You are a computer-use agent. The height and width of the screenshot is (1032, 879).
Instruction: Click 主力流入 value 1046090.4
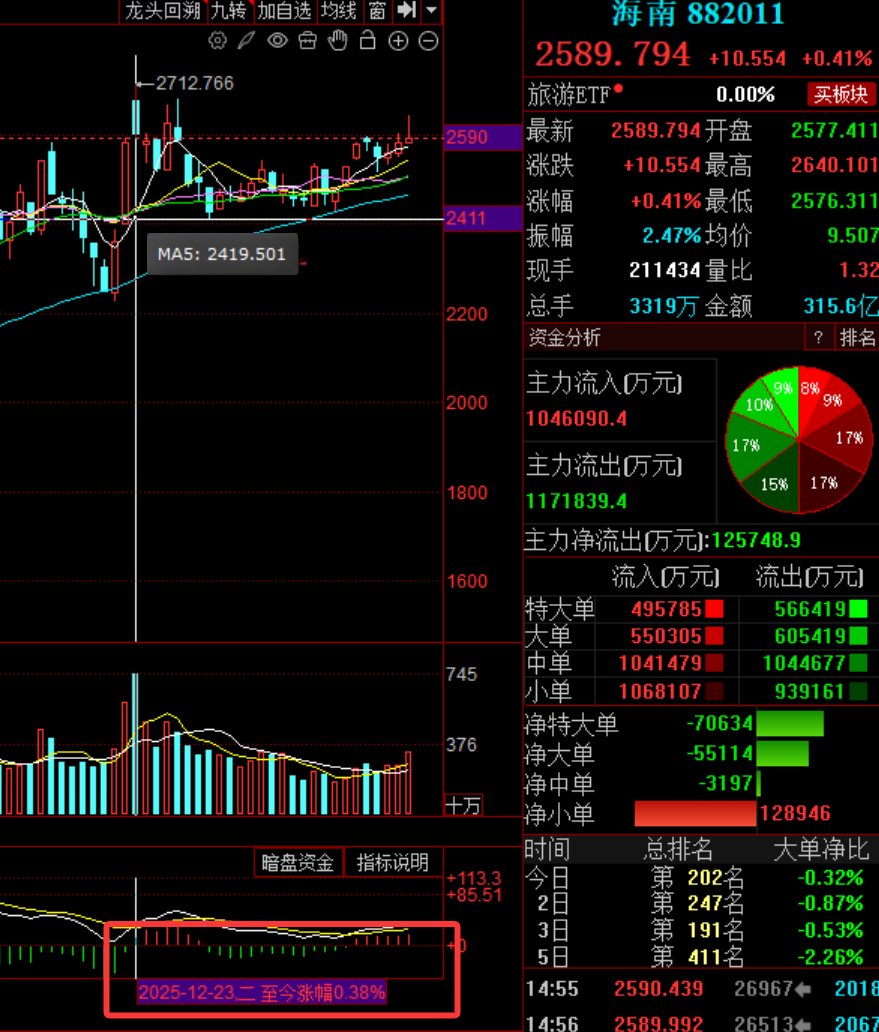point(577,419)
